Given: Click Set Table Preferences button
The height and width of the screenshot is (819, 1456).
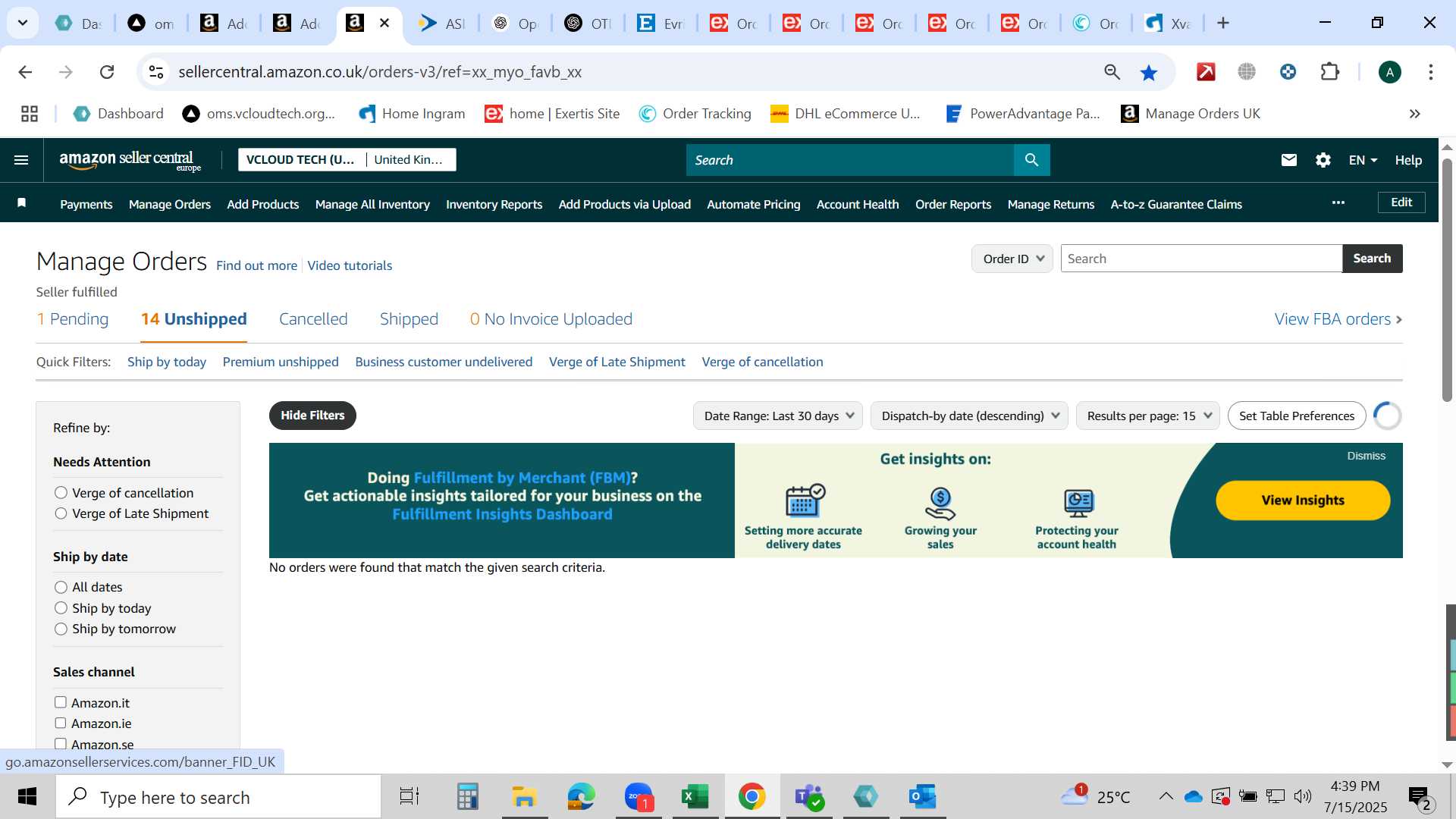Looking at the screenshot, I should click(1297, 416).
